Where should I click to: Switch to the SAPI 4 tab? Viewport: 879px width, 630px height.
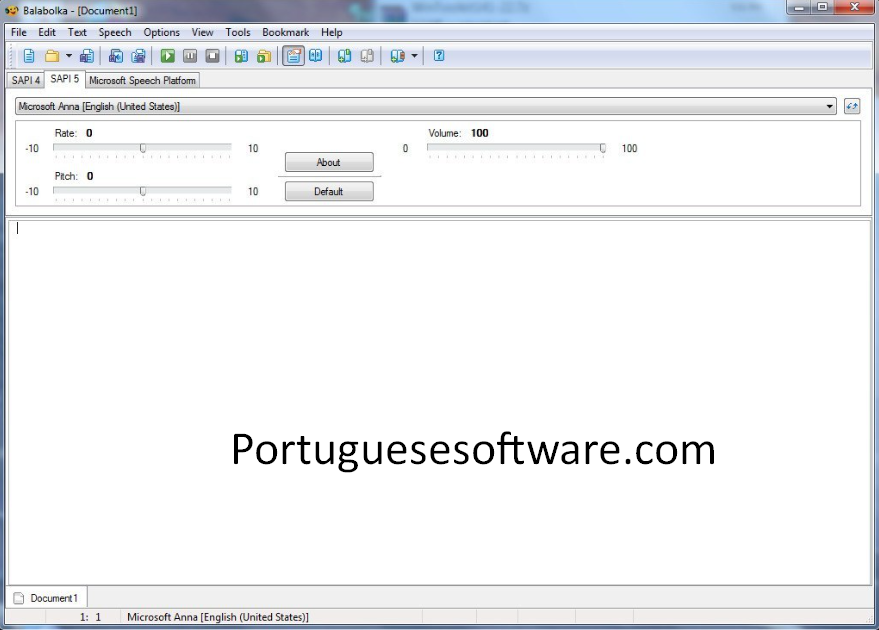[25, 80]
